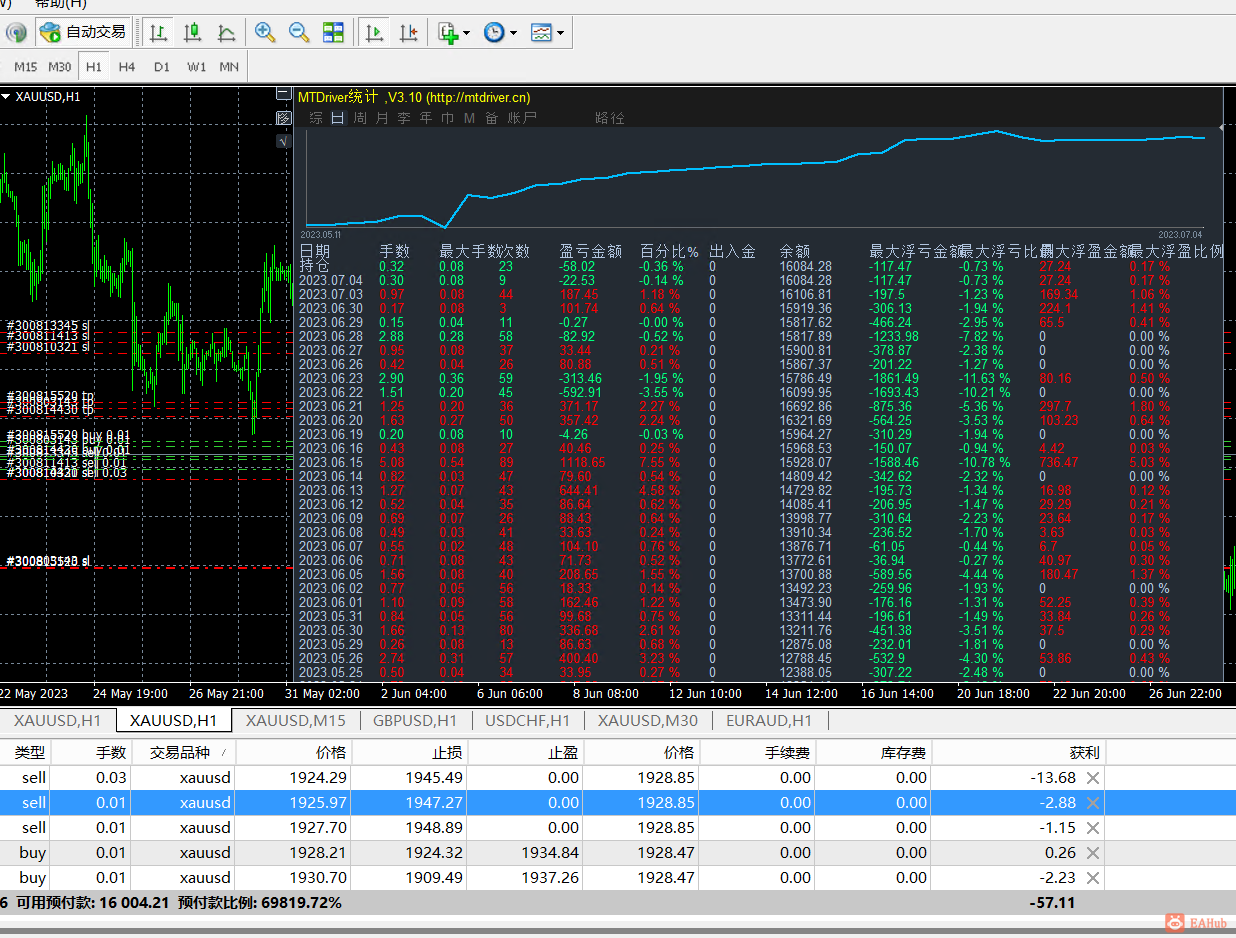Toggle chart shift icon
Image resolution: width=1236 pixels, height=938 pixels.
click(408, 32)
